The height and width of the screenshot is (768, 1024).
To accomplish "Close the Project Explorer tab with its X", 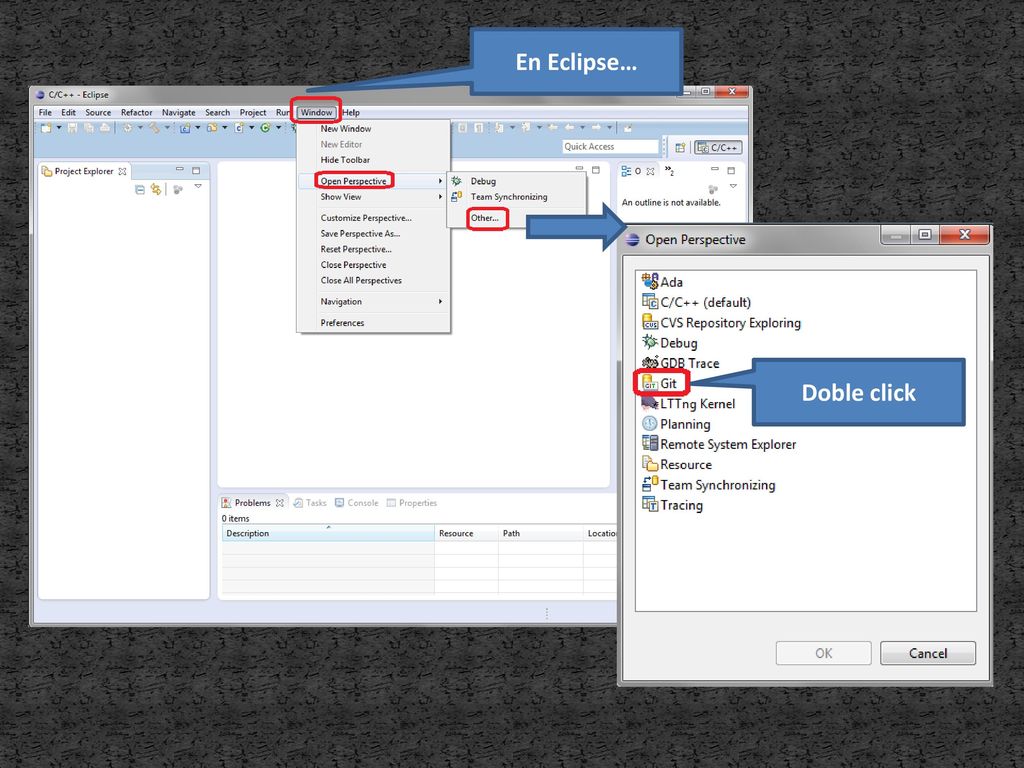I will tap(122, 171).
